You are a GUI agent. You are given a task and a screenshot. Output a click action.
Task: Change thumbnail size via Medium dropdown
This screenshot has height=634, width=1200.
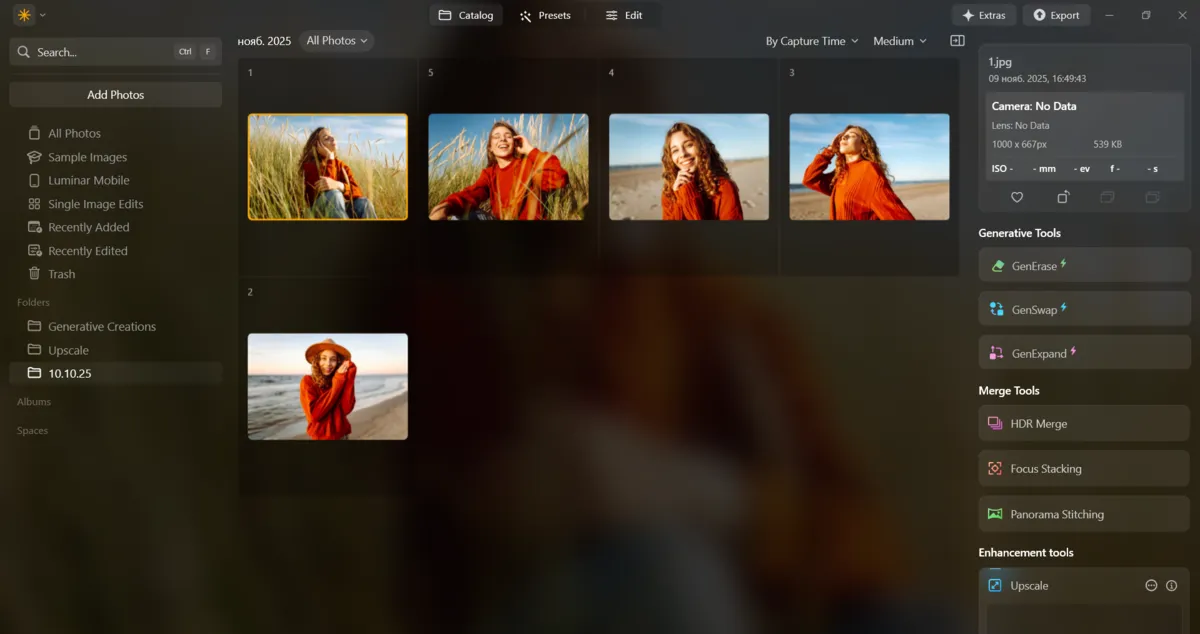[897, 40]
